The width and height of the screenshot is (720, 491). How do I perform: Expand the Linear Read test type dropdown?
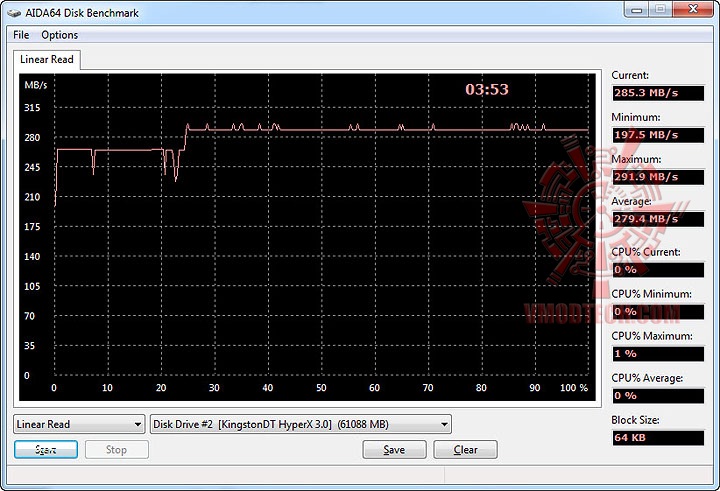pyautogui.click(x=79, y=424)
